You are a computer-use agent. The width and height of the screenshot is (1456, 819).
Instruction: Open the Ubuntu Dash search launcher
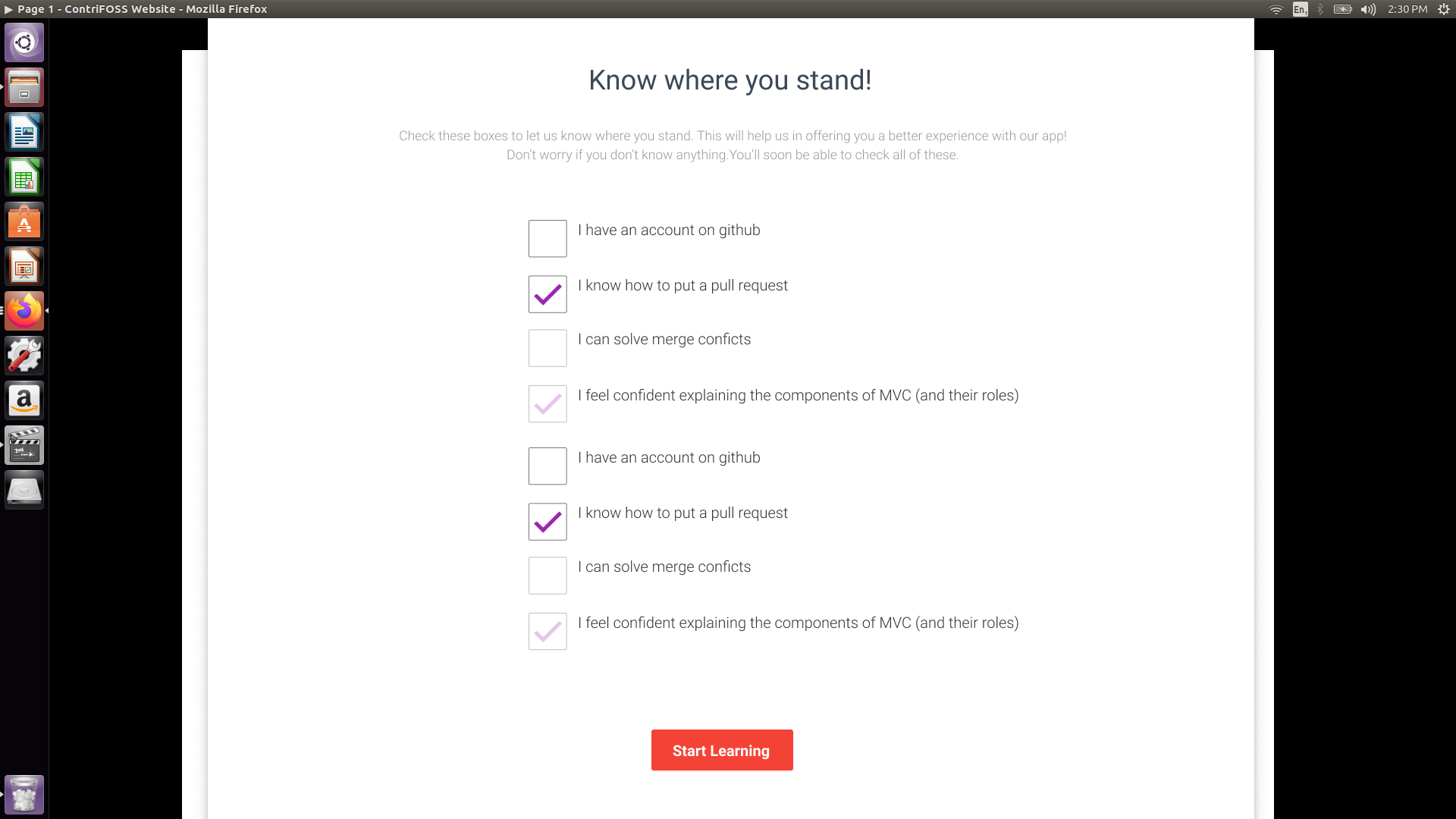[x=24, y=42]
